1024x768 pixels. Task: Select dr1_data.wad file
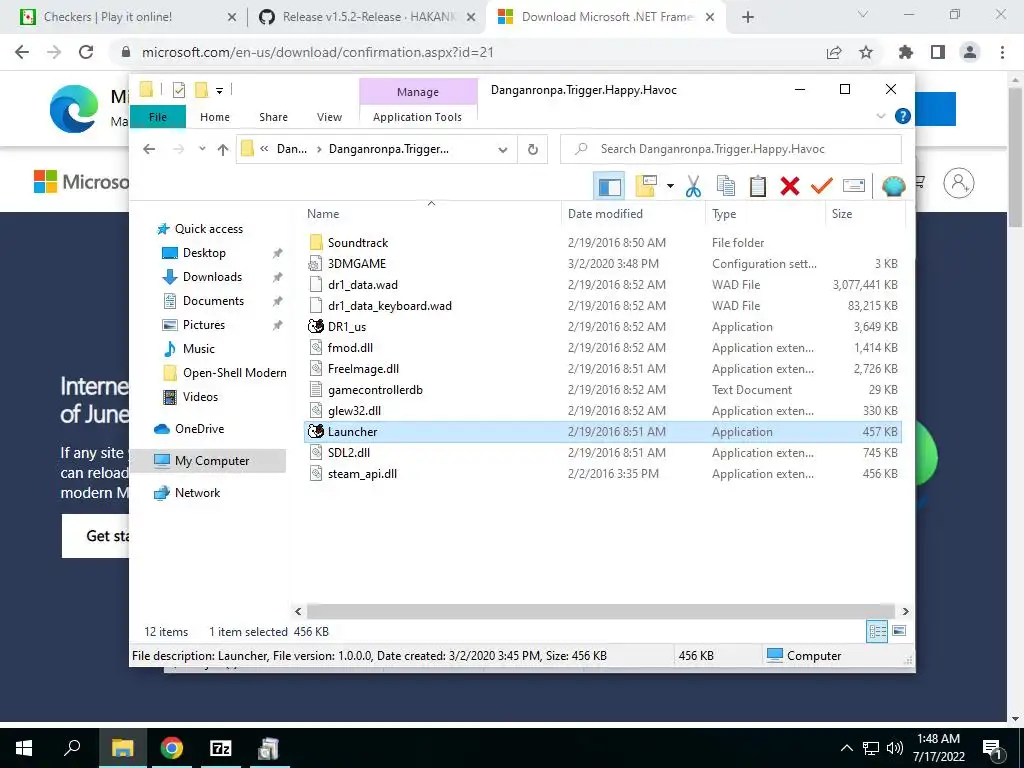pos(362,285)
